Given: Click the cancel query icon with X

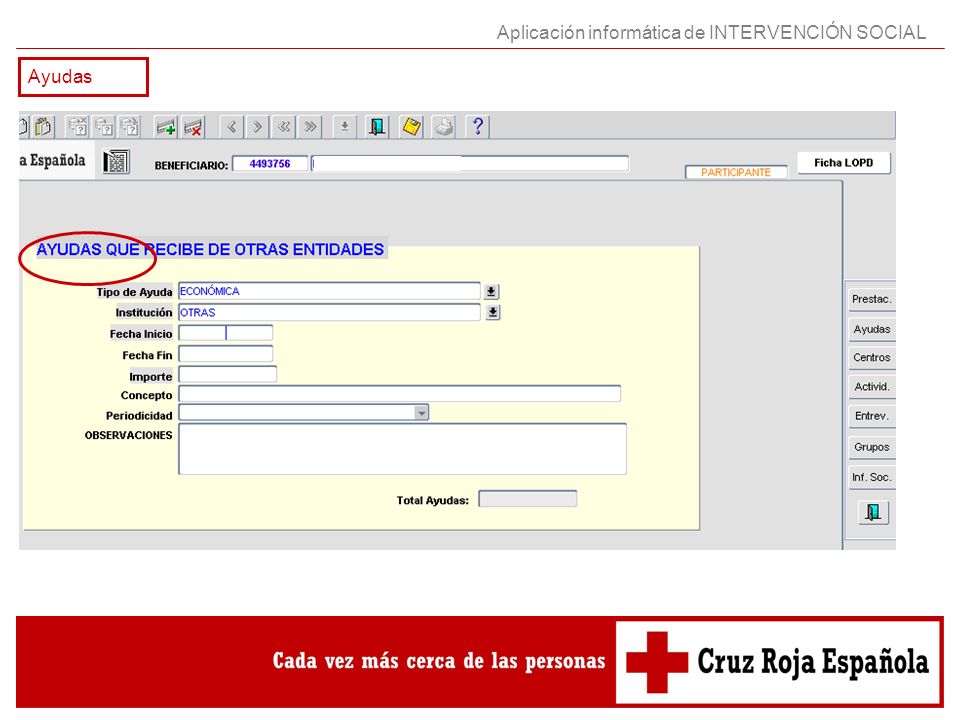Looking at the screenshot, I should (x=78, y=127).
